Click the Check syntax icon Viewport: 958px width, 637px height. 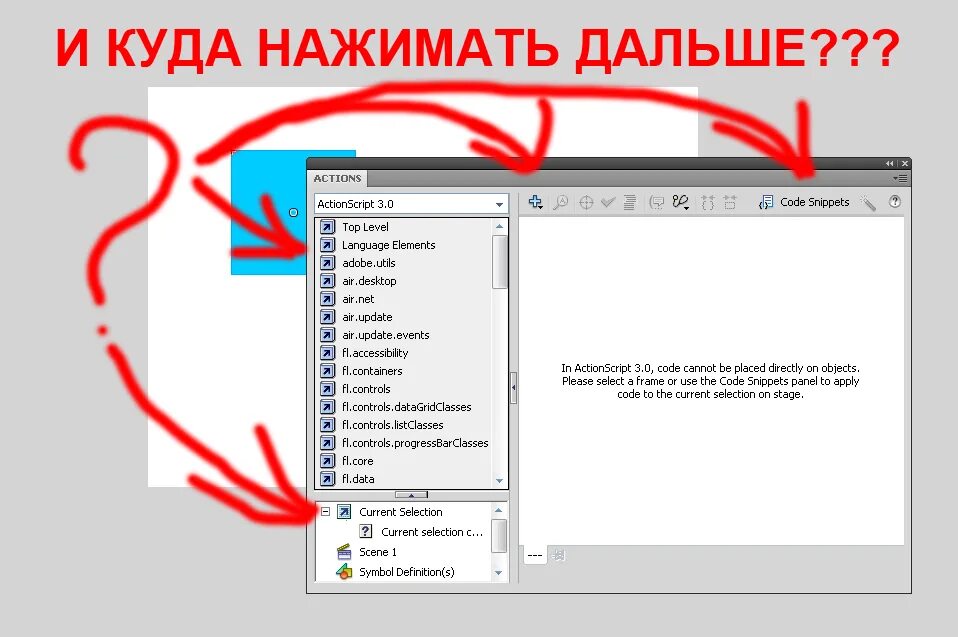coord(609,202)
